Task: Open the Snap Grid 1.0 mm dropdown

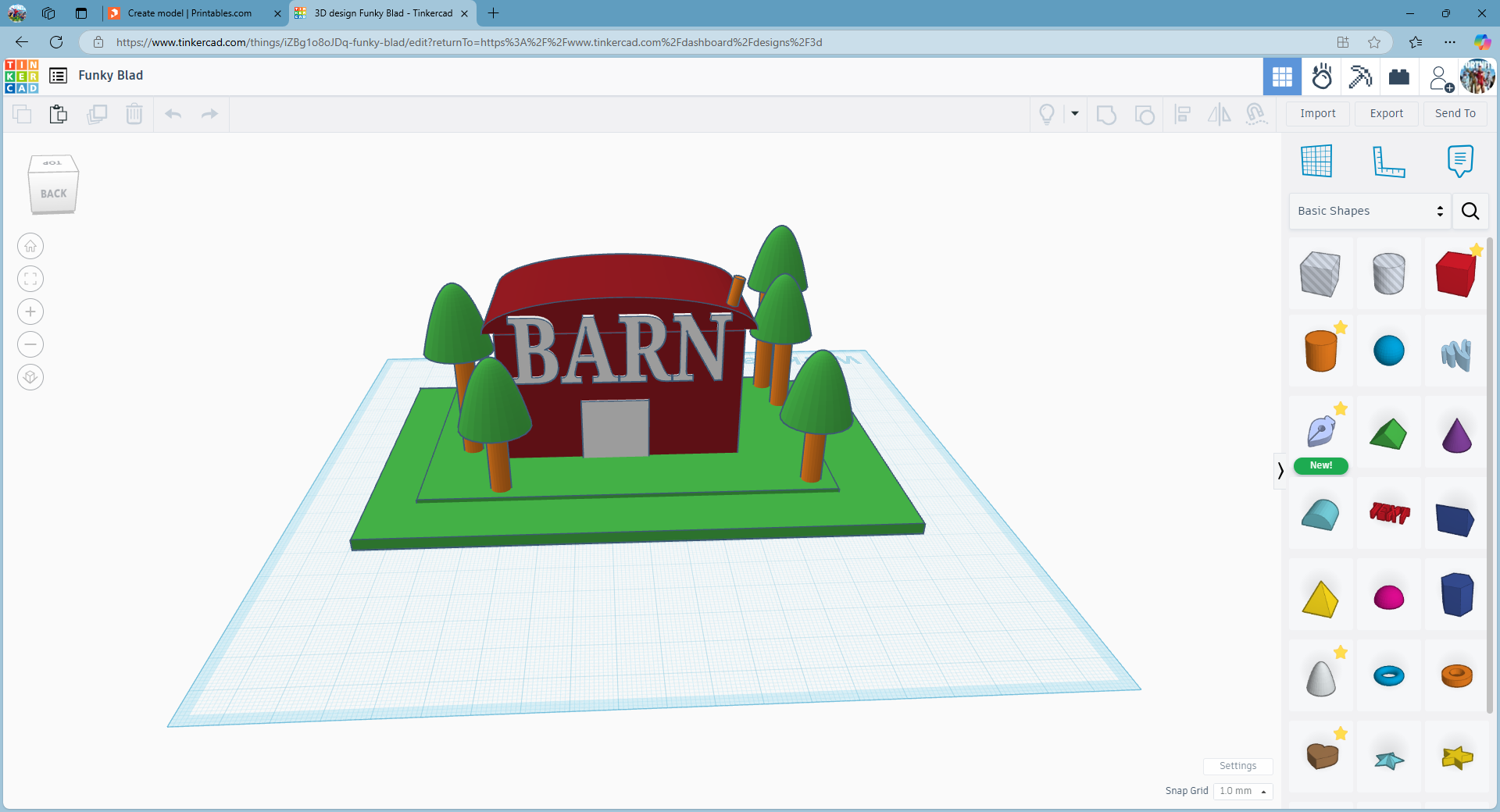Action: click(x=1243, y=791)
